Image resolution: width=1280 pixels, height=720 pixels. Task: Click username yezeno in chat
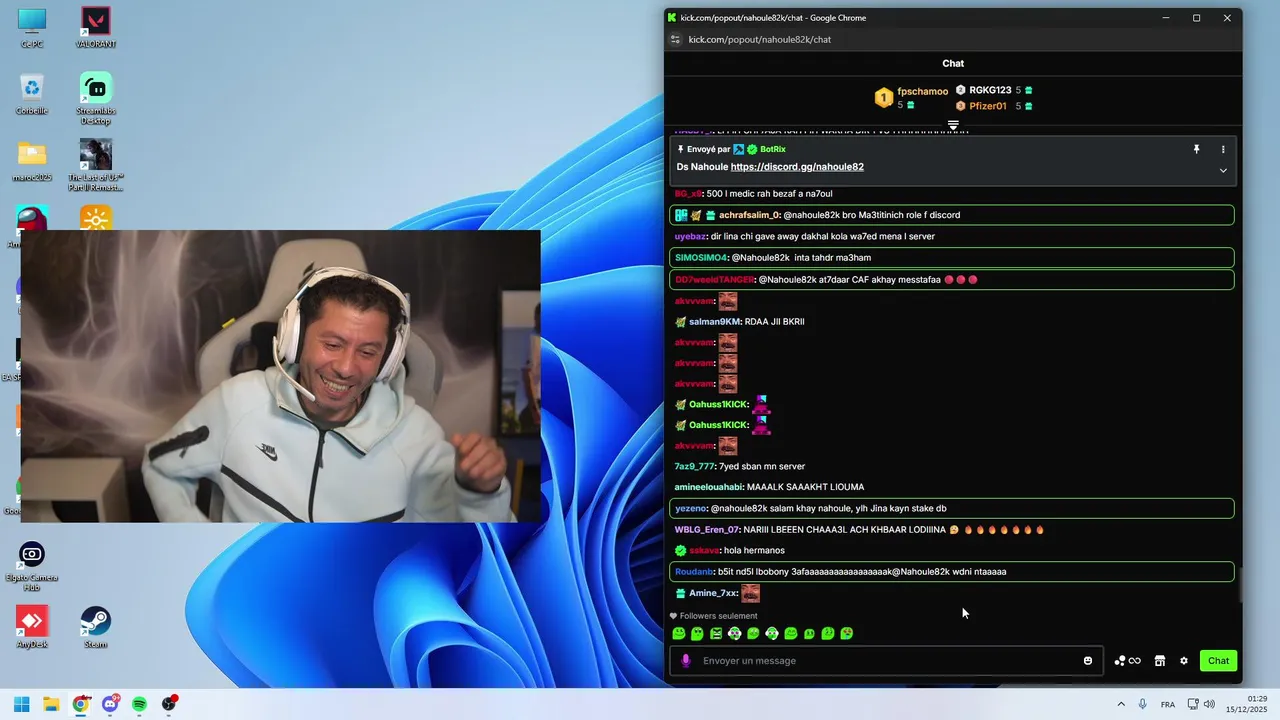pos(690,509)
